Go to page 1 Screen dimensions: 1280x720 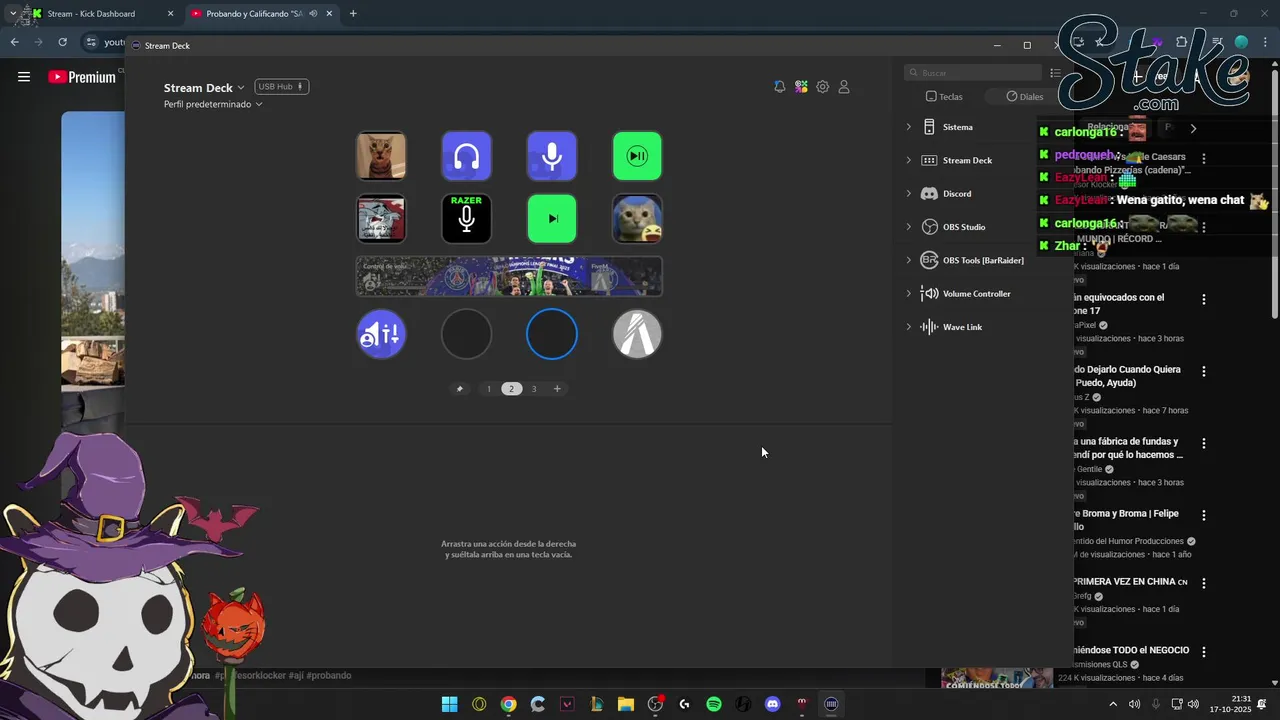click(x=489, y=389)
